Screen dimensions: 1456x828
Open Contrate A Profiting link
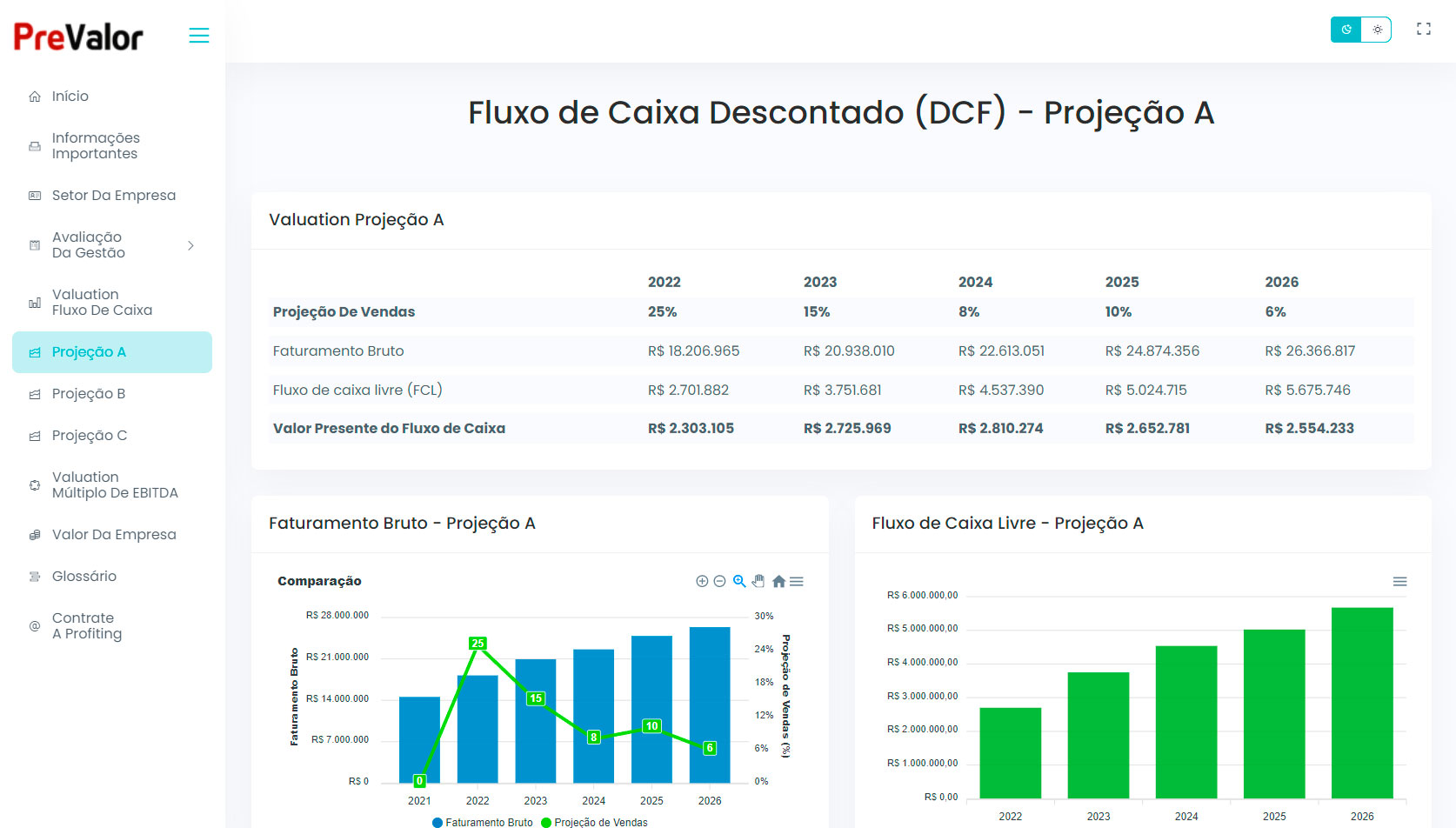87,626
